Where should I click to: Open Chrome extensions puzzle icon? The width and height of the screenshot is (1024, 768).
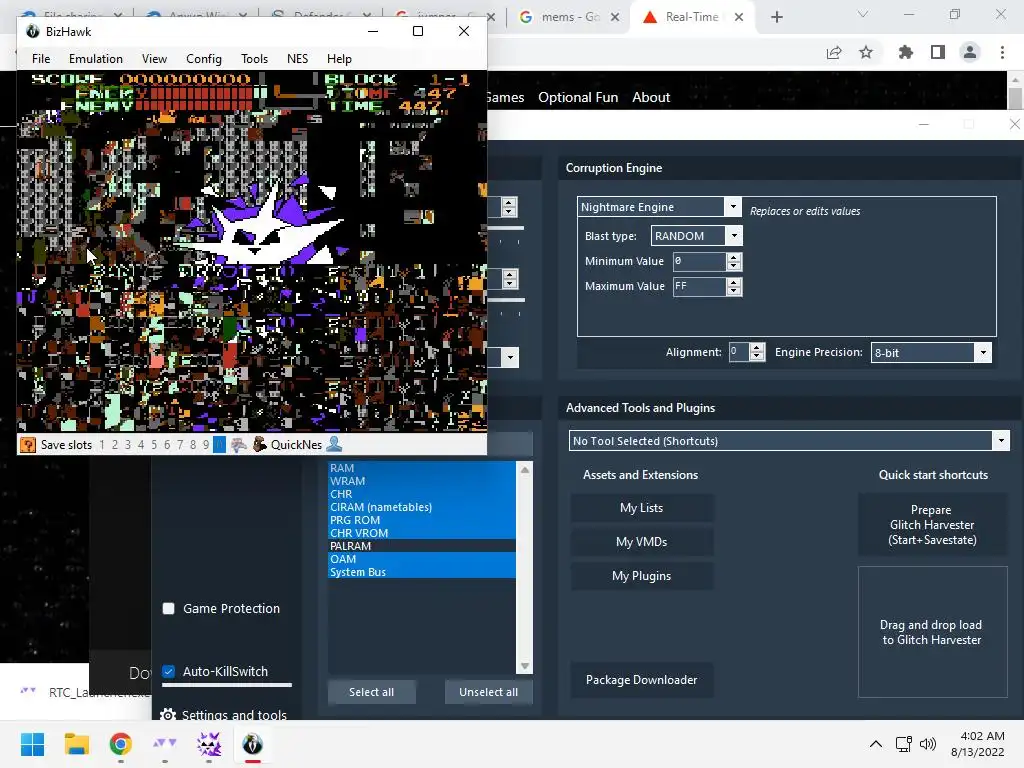click(906, 52)
